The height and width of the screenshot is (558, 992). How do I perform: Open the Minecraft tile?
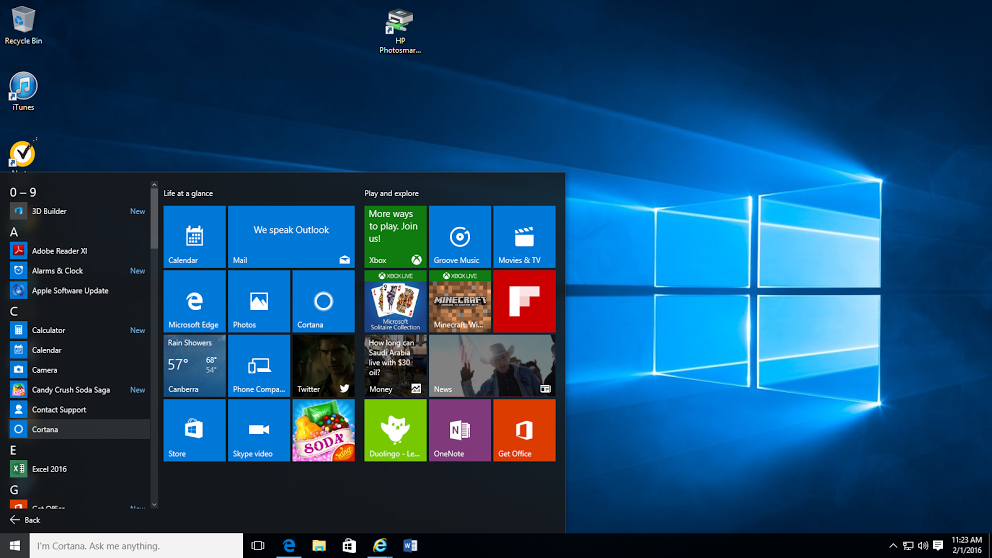pyautogui.click(x=460, y=301)
